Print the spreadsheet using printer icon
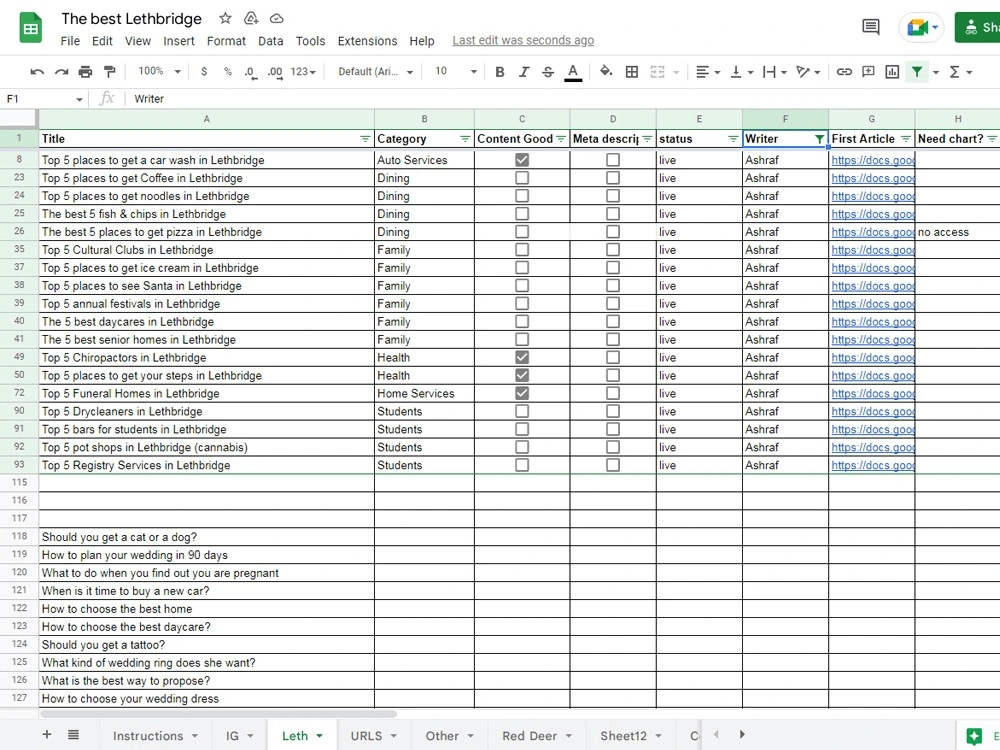 tap(85, 72)
